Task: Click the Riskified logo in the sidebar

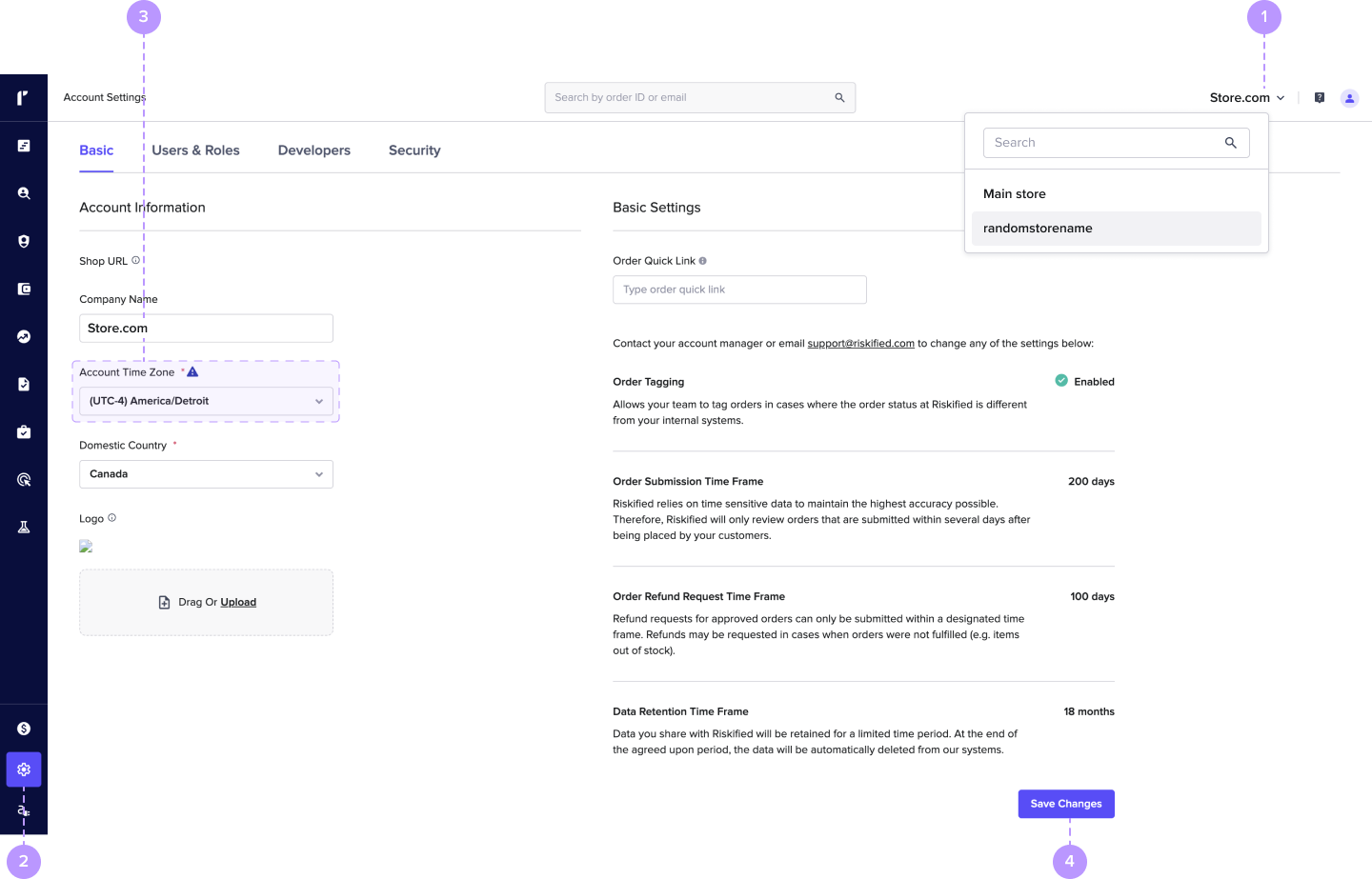Action: tap(23, 97)
